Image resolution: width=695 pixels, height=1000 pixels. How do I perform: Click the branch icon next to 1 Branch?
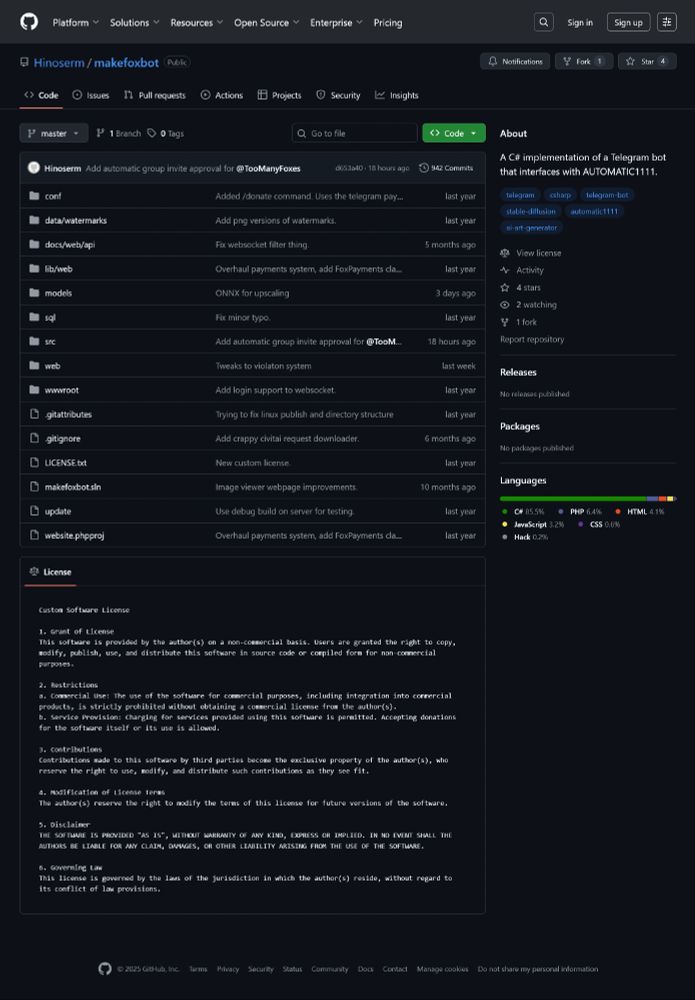(100, 133)
